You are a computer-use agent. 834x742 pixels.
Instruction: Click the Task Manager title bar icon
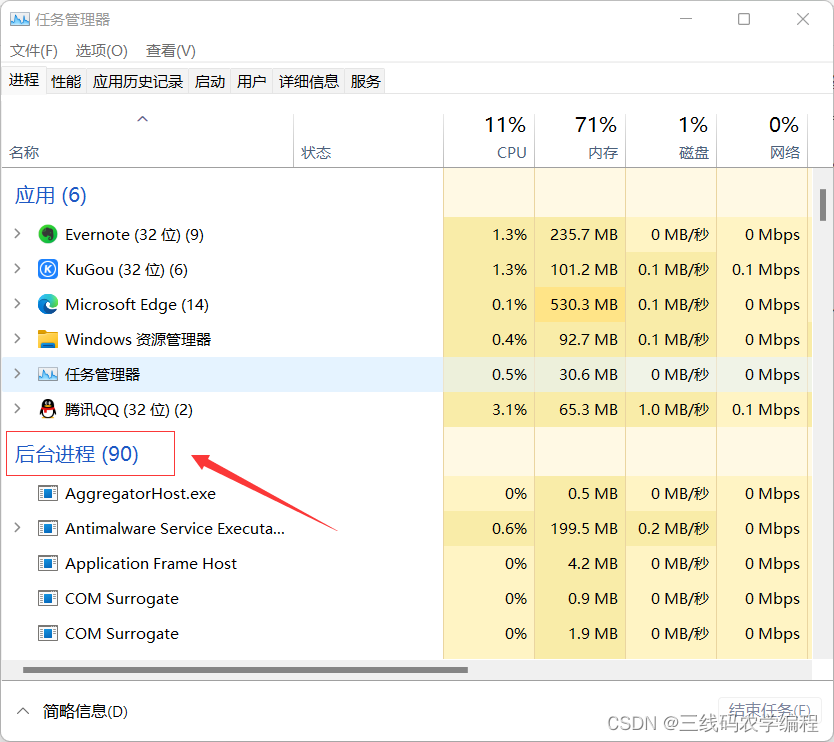click(x=20, y=20)
